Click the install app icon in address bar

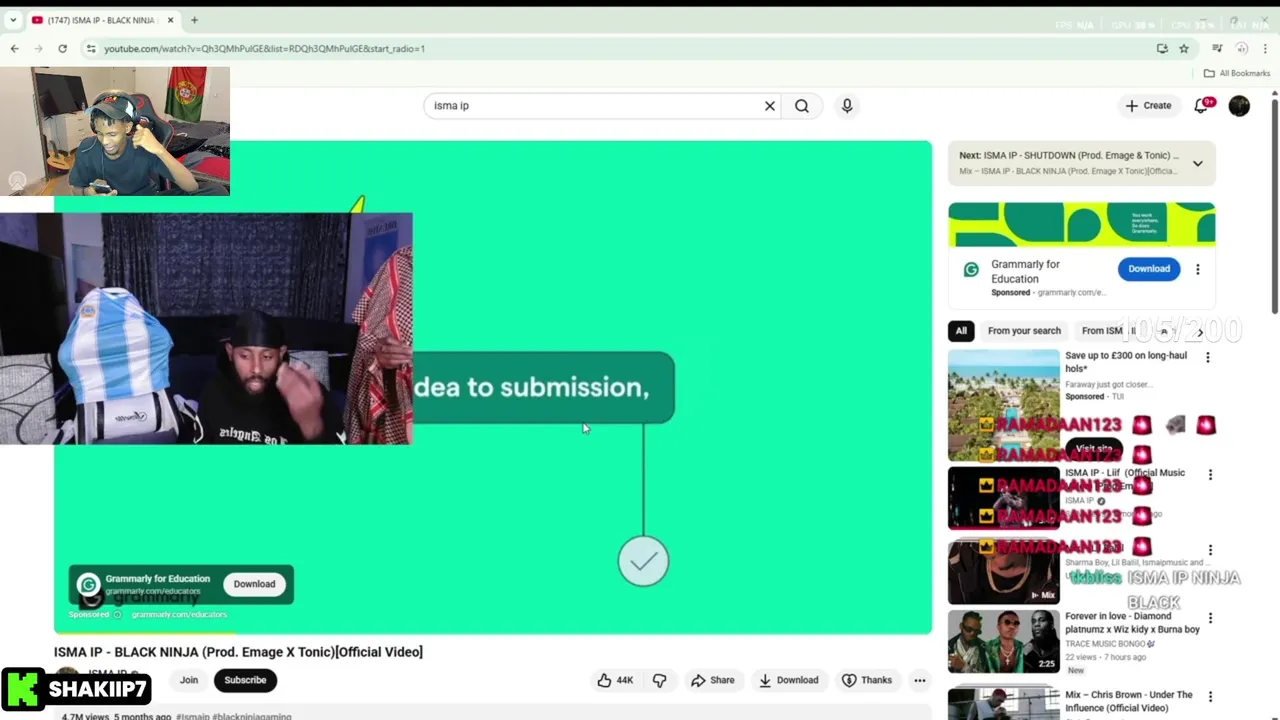tap(1162, 48)
